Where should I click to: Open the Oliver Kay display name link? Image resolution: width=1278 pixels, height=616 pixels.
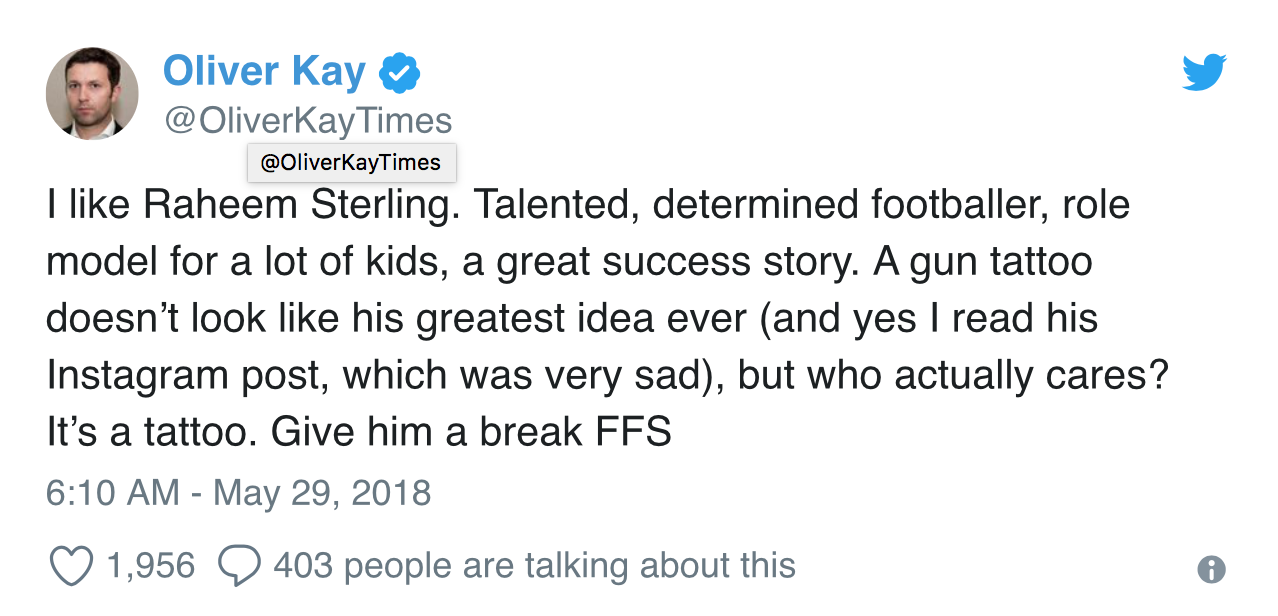(264, 71)
